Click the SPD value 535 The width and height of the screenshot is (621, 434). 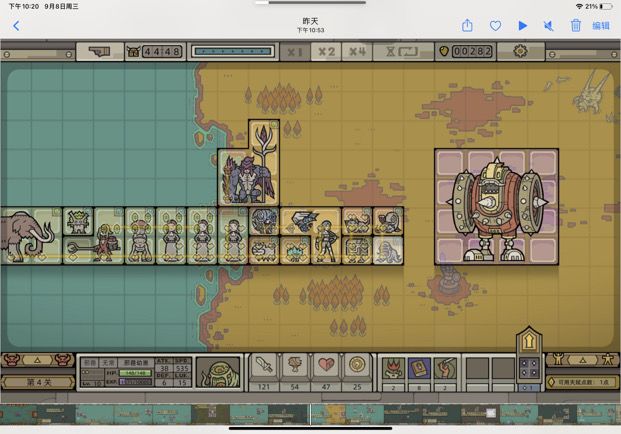tap(182, 369)
